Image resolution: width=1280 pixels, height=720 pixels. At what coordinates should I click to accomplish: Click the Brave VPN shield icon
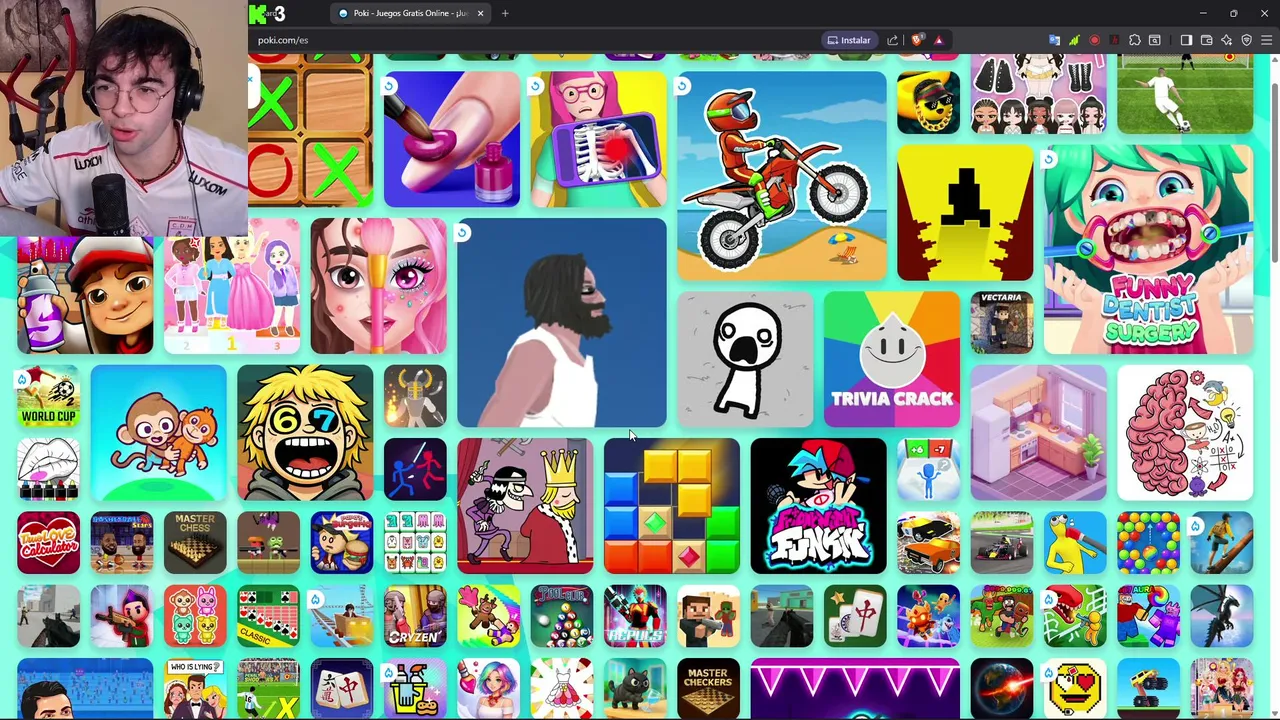1246,40
